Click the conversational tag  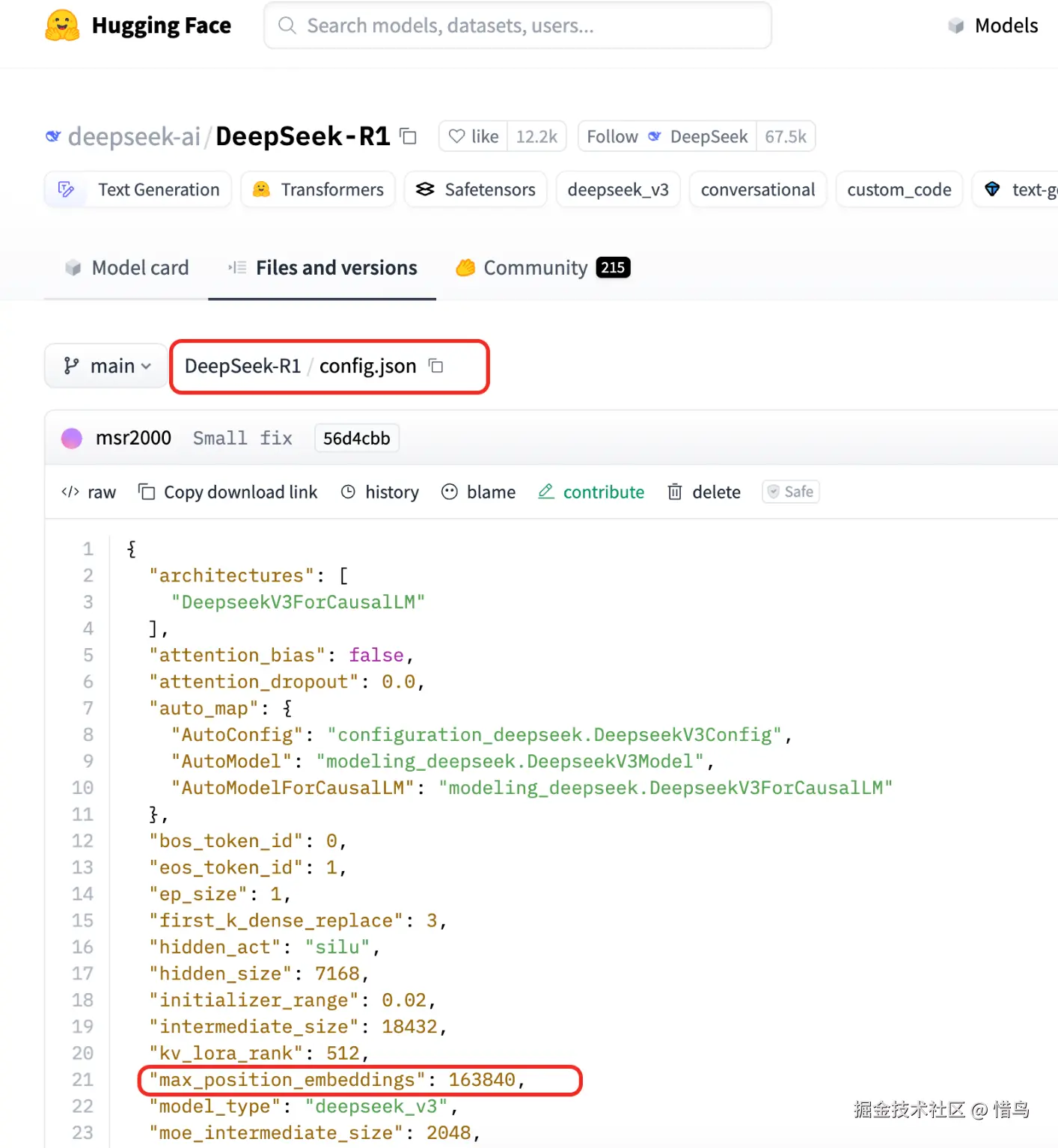coord(758,189)
